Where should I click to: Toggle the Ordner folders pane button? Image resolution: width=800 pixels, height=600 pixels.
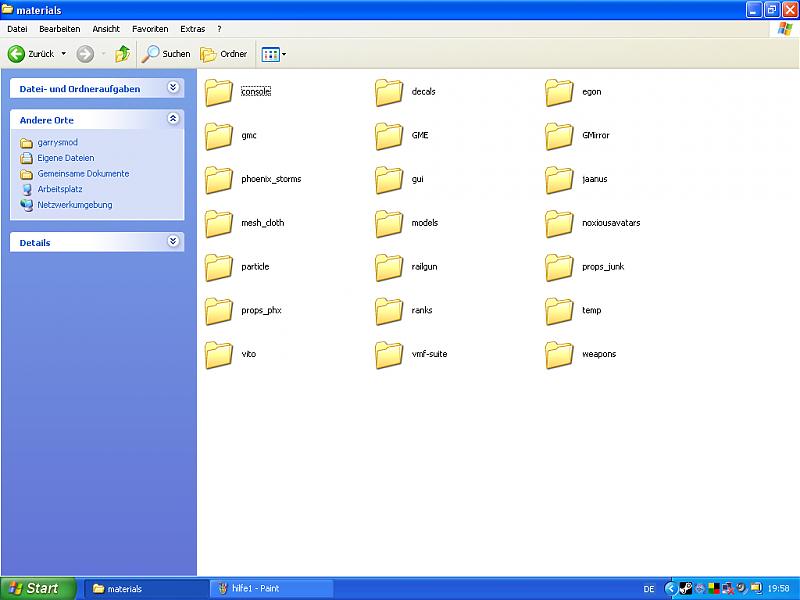[x=224, y=54]
